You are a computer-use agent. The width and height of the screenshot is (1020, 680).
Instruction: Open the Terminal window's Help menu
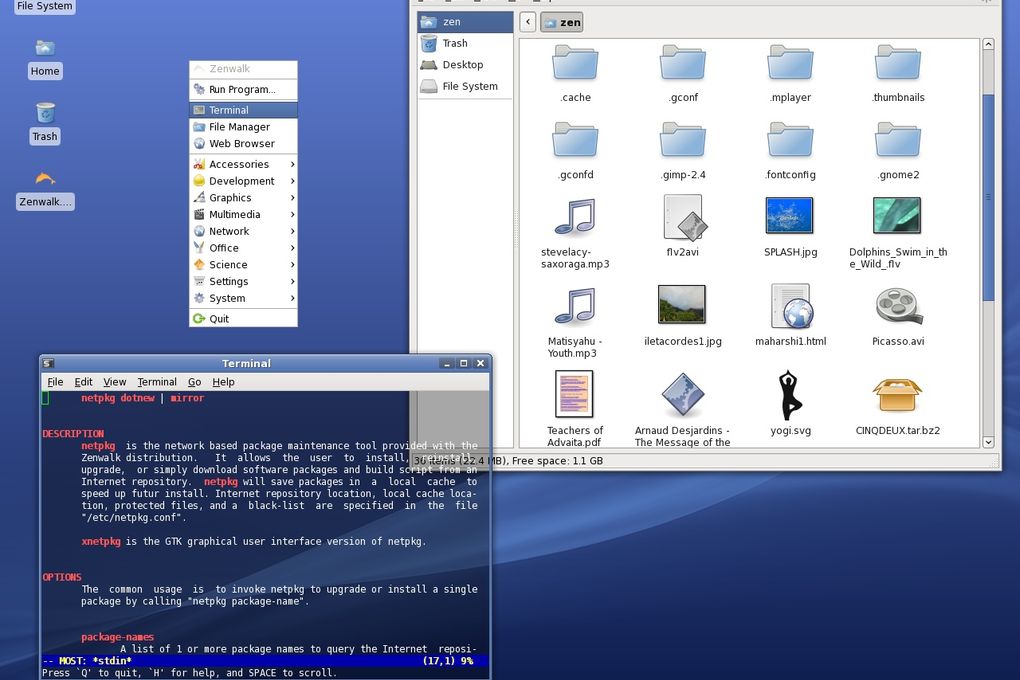223,382
